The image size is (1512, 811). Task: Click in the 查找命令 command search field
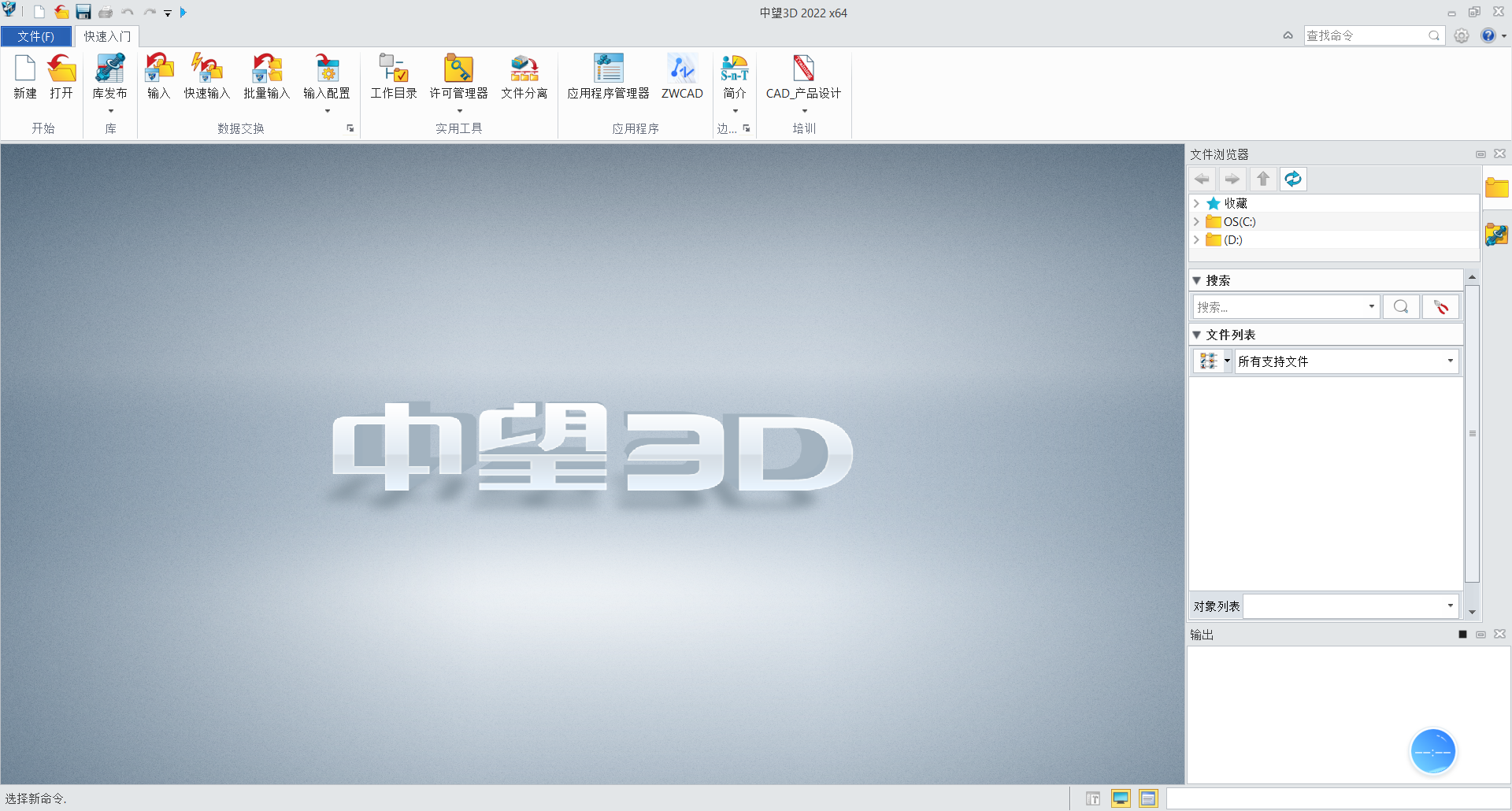click(1366, 35)
